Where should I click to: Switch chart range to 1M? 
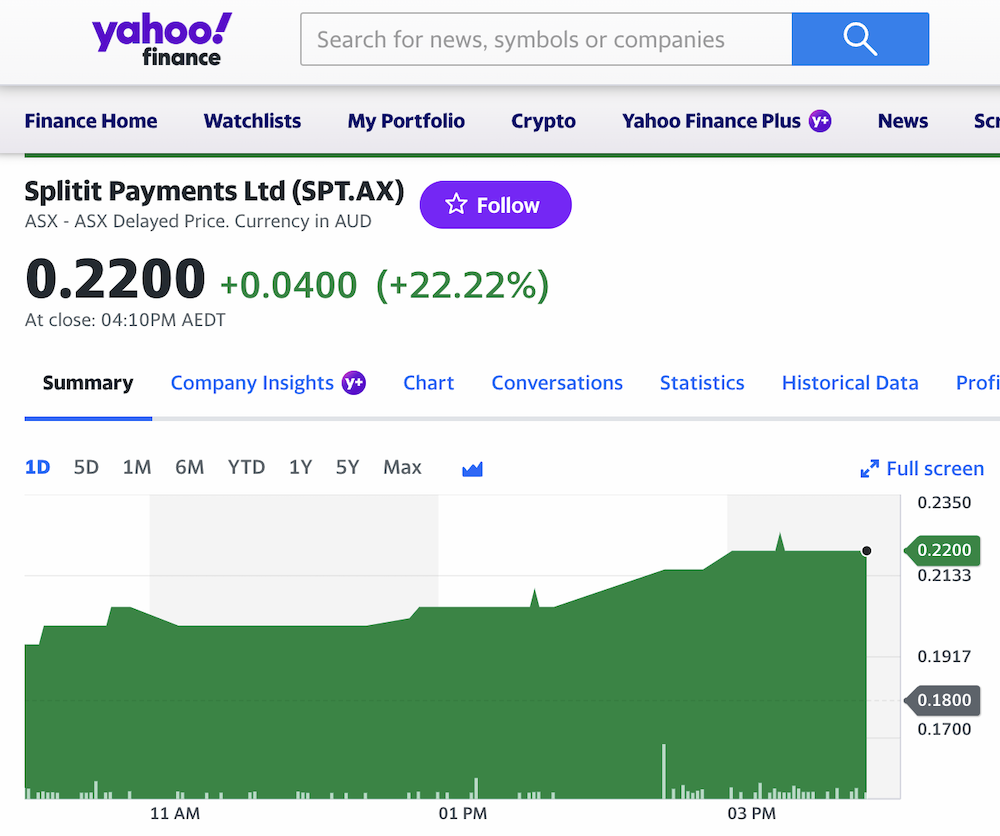click(x=137, y=467)
